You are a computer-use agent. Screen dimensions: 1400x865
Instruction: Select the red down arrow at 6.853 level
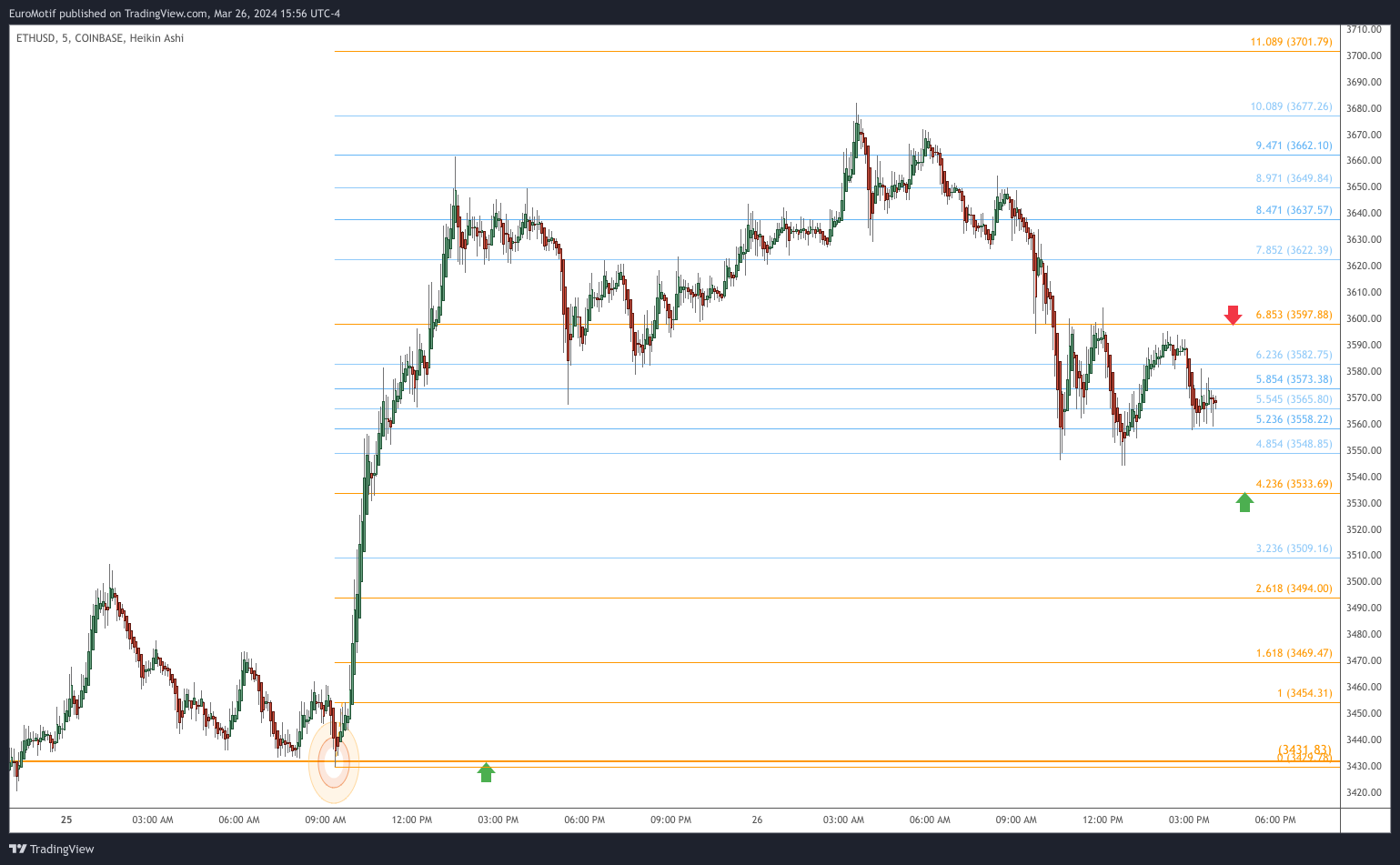(x=1233, y=315)
